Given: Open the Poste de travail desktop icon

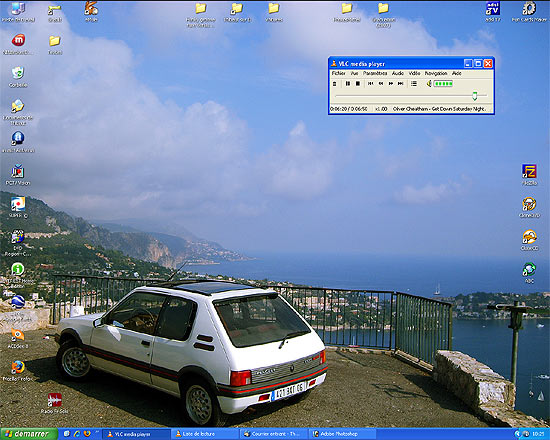Looking at the screenshot, I should 18,12.
